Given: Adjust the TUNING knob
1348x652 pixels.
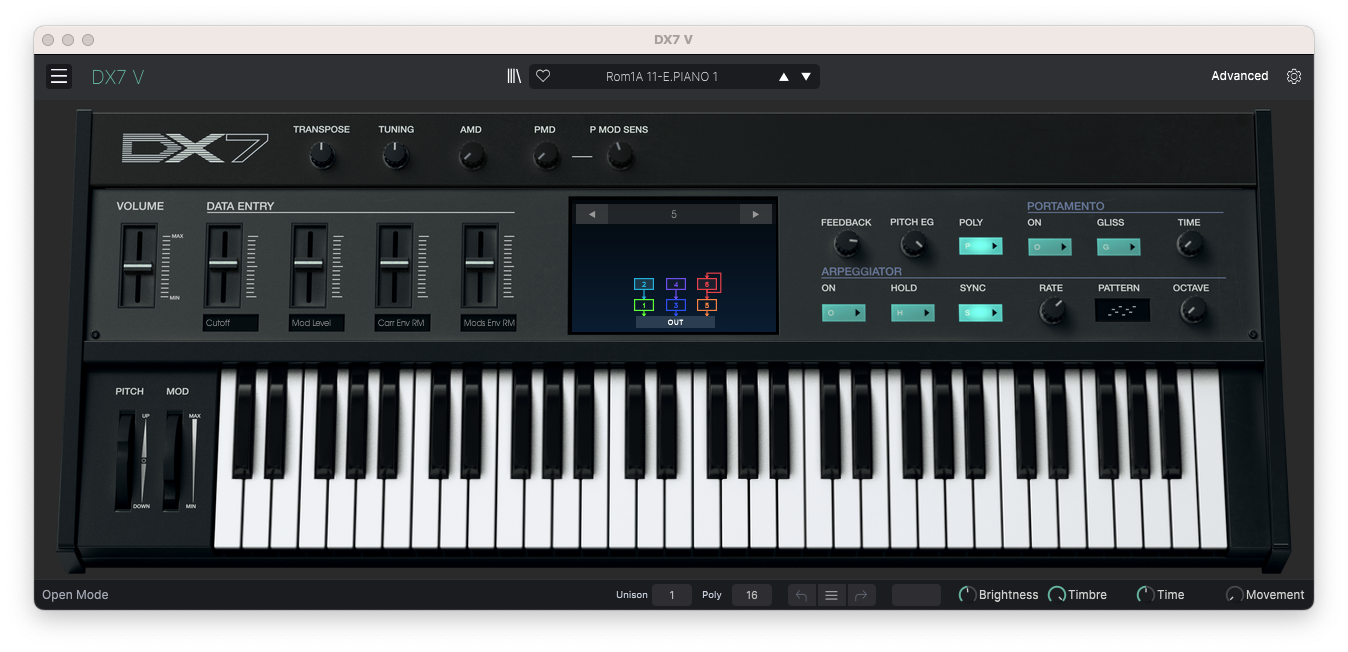Looking at the screenshot, I should click(x=396, y=155).
